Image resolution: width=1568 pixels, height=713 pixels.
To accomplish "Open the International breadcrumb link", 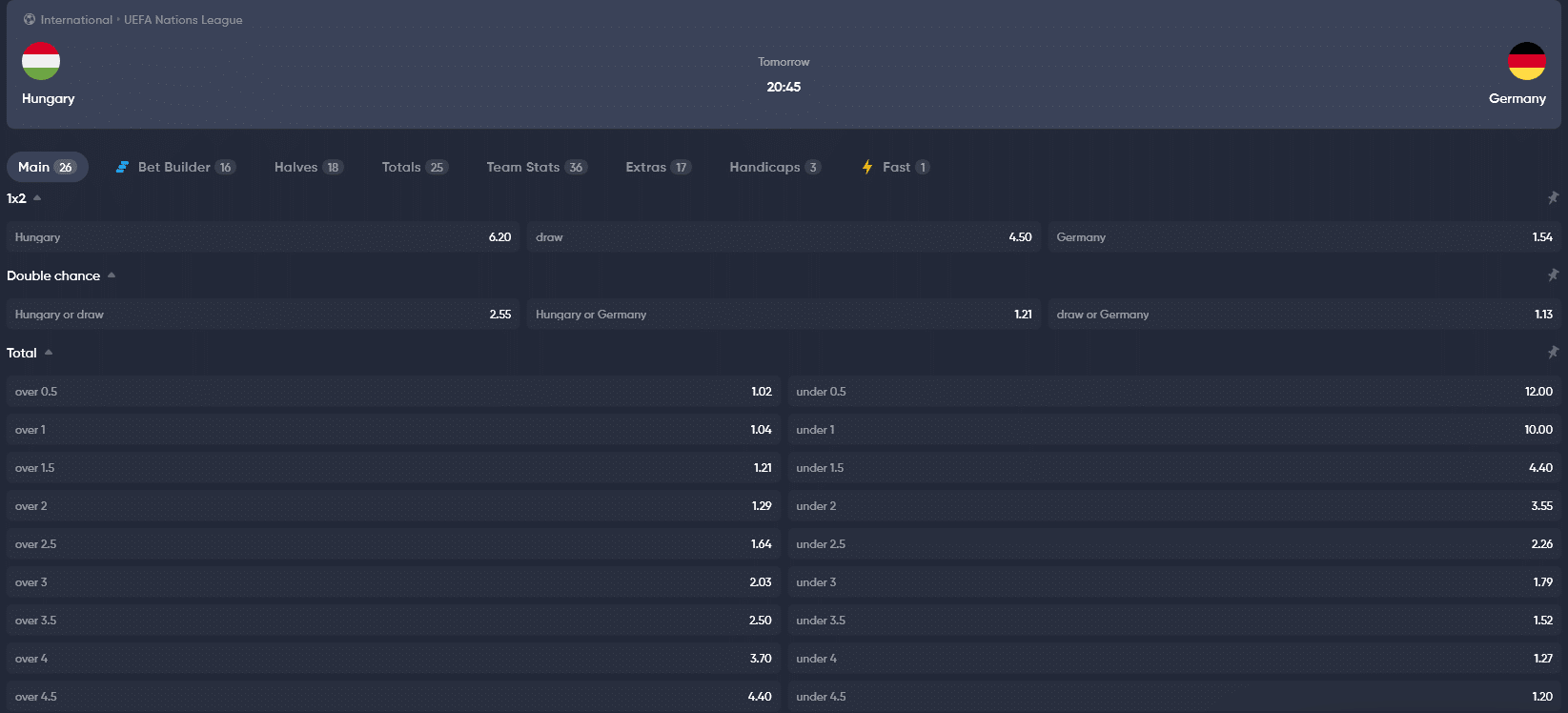I will [x=76, y=20].
